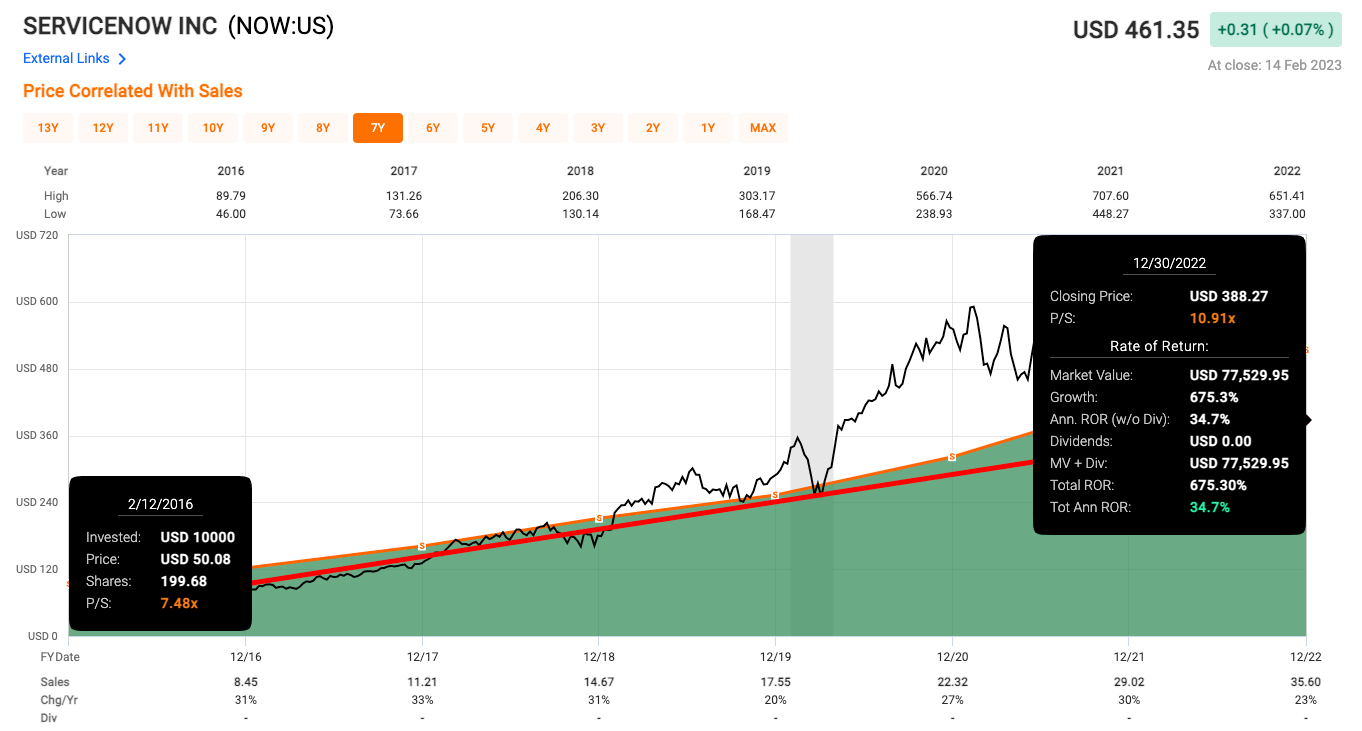Expand the External Links chevron arrow

click(122, 59)
